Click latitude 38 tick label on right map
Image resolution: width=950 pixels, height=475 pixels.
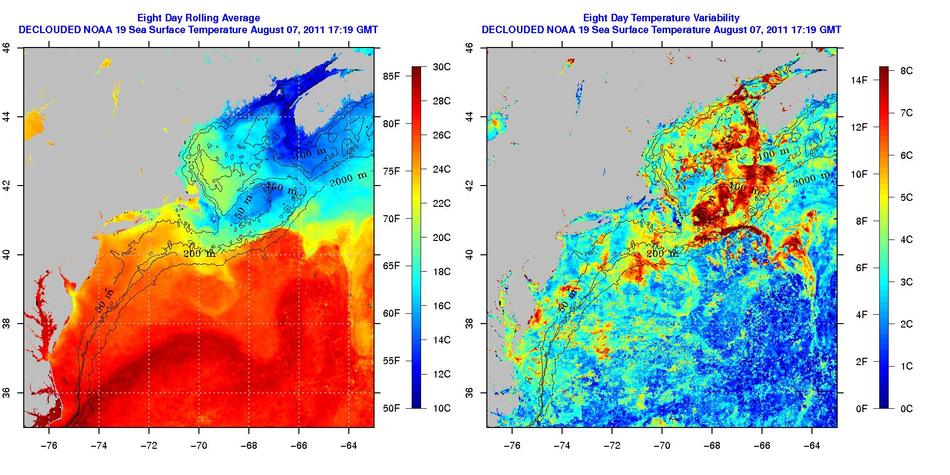(x=471, y=324)
